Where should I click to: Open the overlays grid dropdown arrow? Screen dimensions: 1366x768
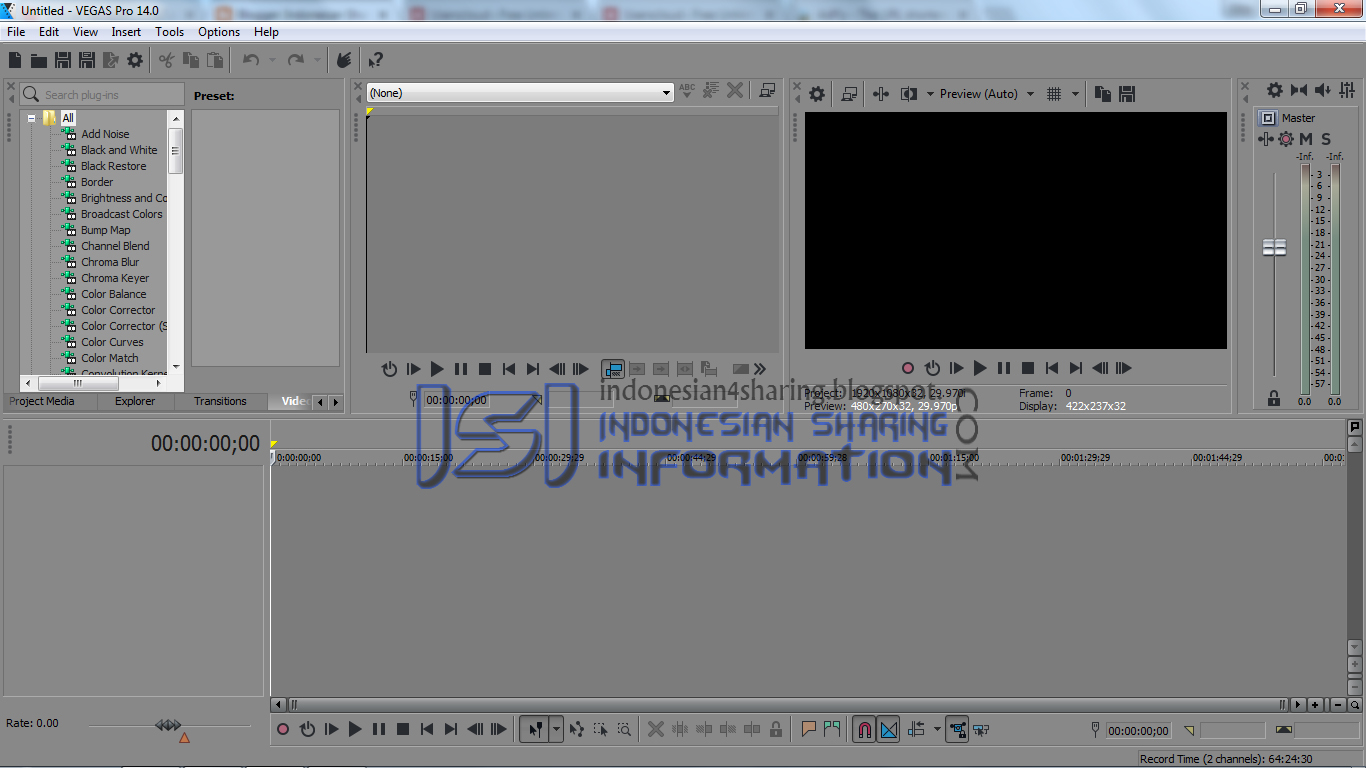(x=1076, y=94)
